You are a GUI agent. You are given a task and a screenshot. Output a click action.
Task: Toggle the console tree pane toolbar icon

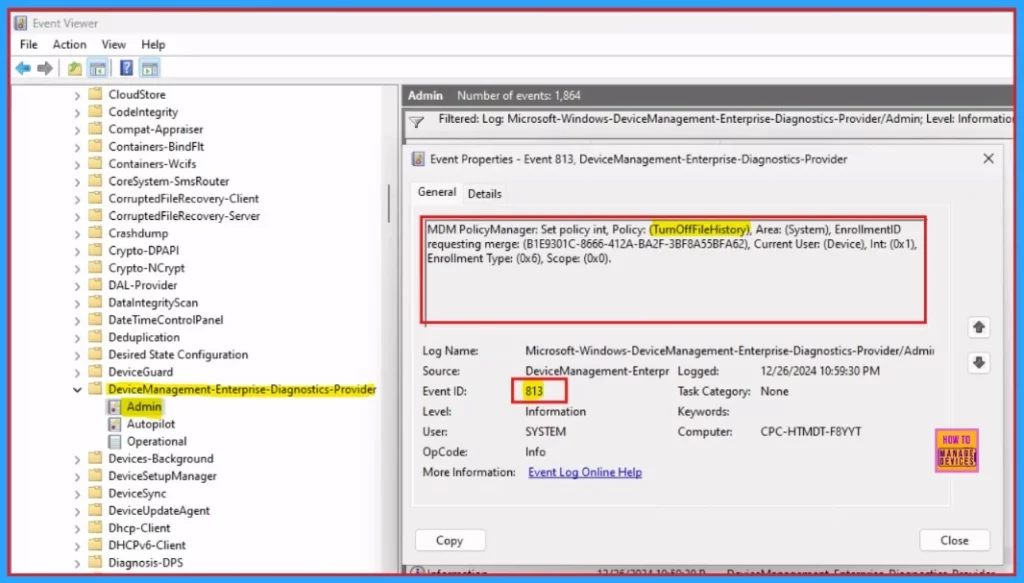tap(98, 68)
